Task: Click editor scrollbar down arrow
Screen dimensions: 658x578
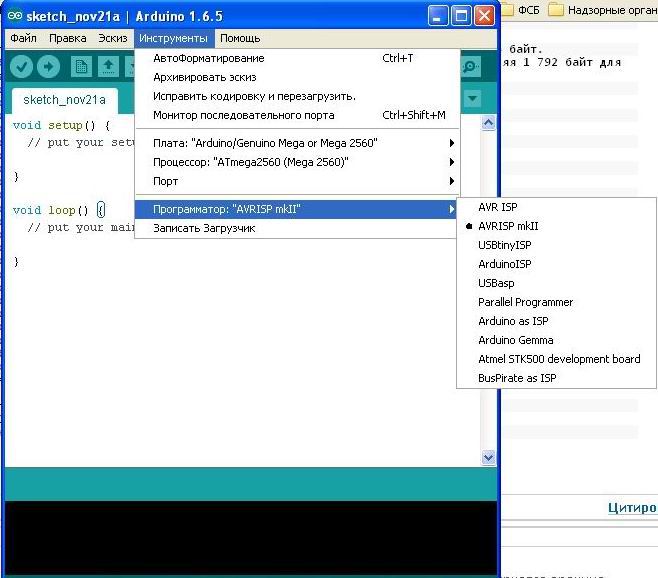Action: click(488, 457)
